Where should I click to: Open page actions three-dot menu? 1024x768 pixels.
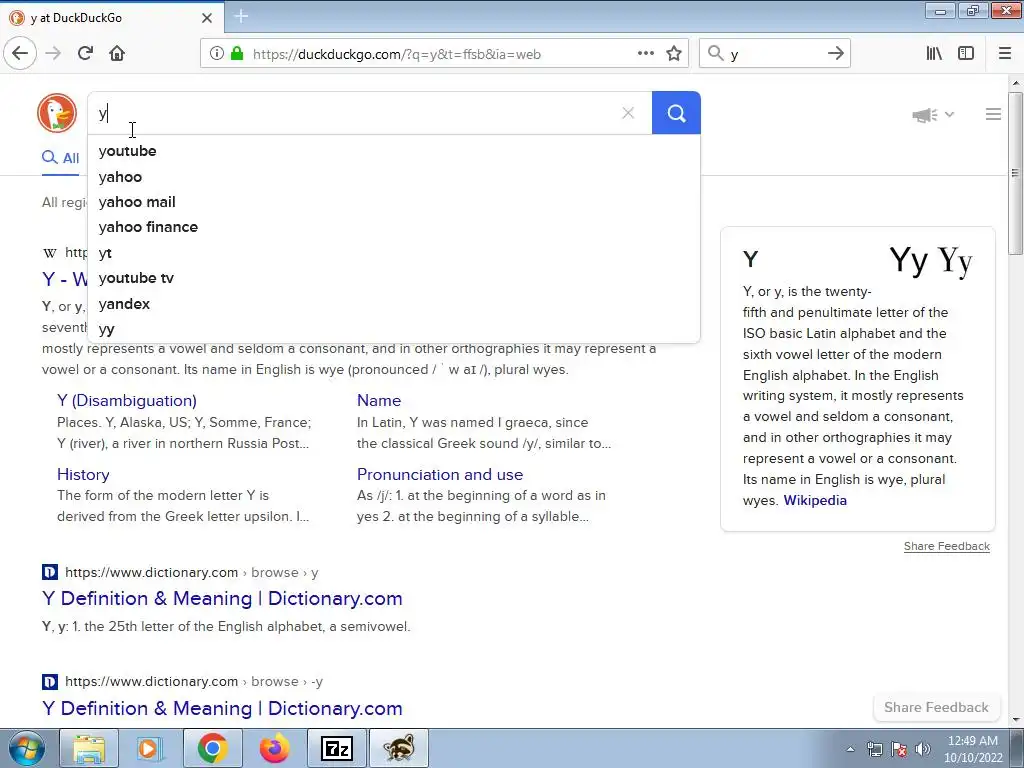[646, 54]
